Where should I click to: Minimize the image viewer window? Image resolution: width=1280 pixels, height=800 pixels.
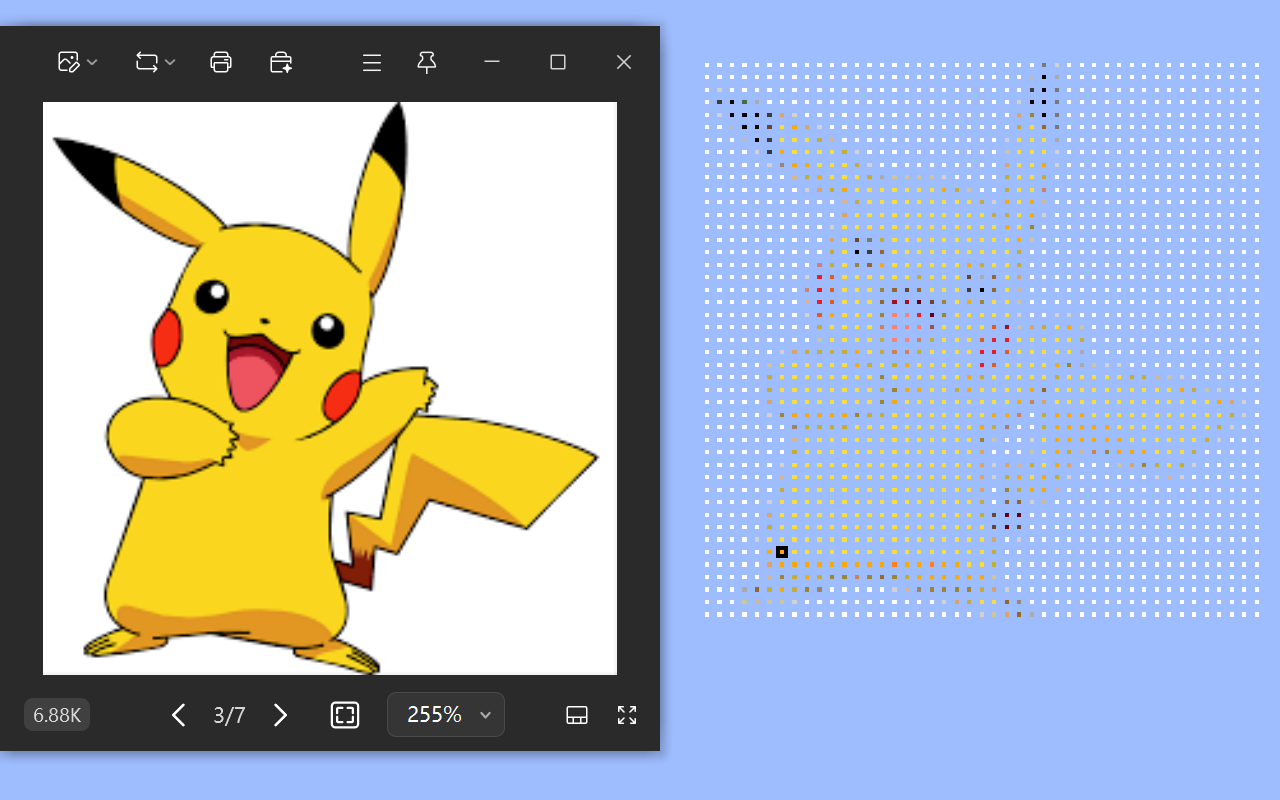pyautogui.click(x=492, y=62)
